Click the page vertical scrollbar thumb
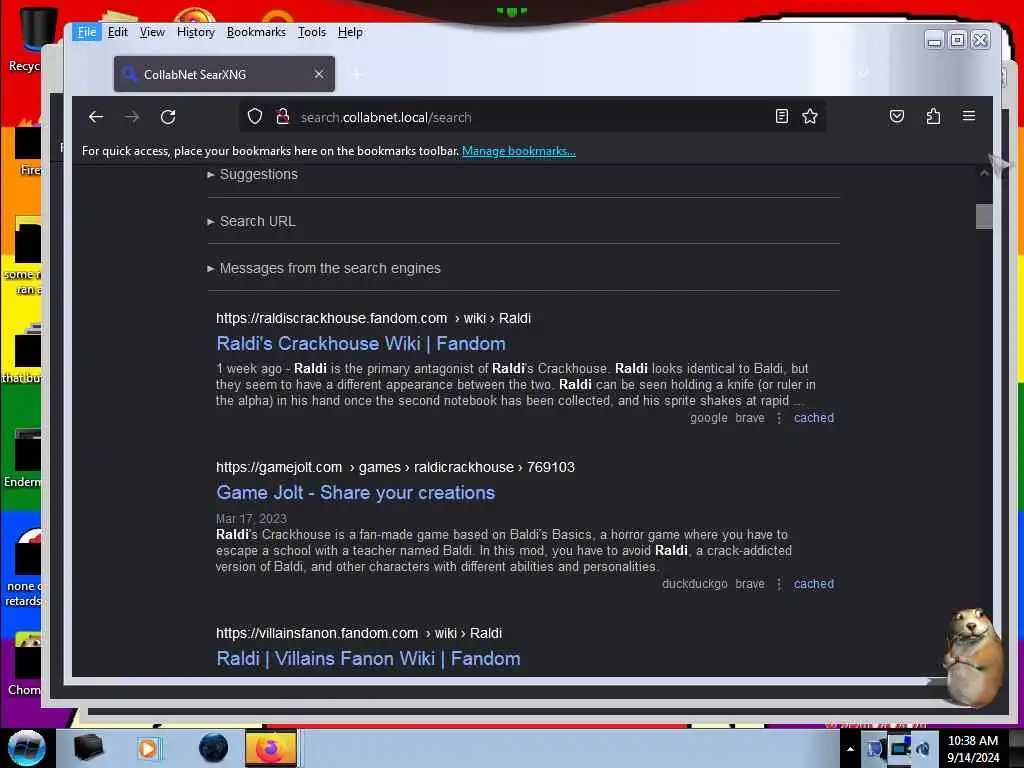 pos(984,216)
